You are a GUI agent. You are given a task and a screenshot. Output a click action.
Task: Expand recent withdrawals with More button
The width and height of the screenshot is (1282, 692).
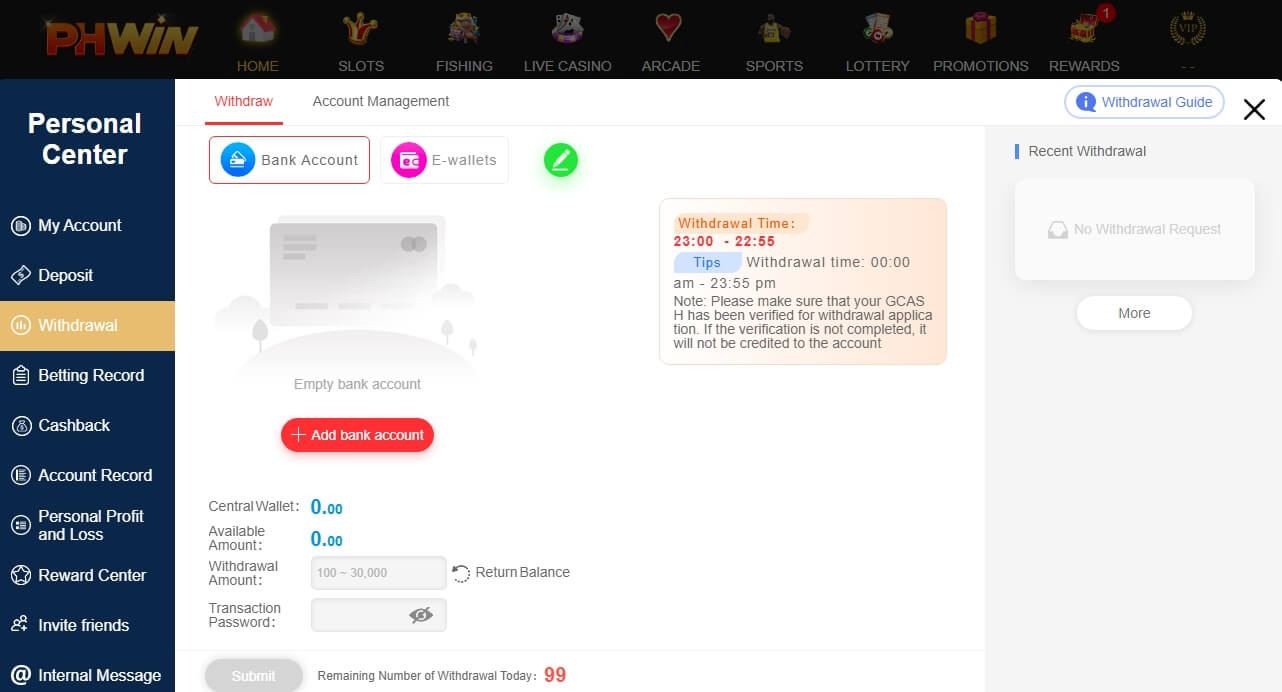pyautogui.click(x=1134, y=313)
